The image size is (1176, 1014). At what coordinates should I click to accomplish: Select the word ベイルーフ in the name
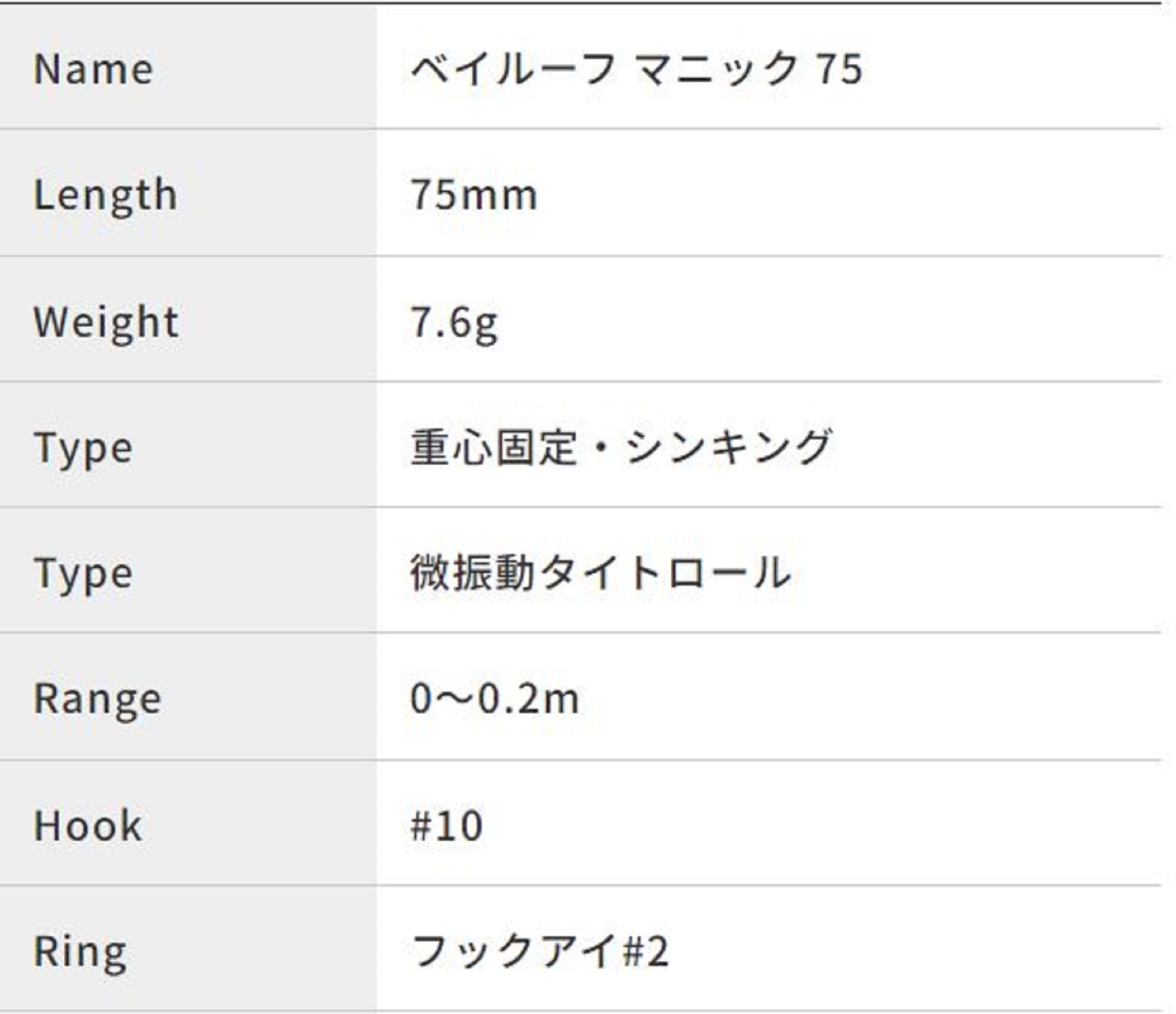point(513,69)
